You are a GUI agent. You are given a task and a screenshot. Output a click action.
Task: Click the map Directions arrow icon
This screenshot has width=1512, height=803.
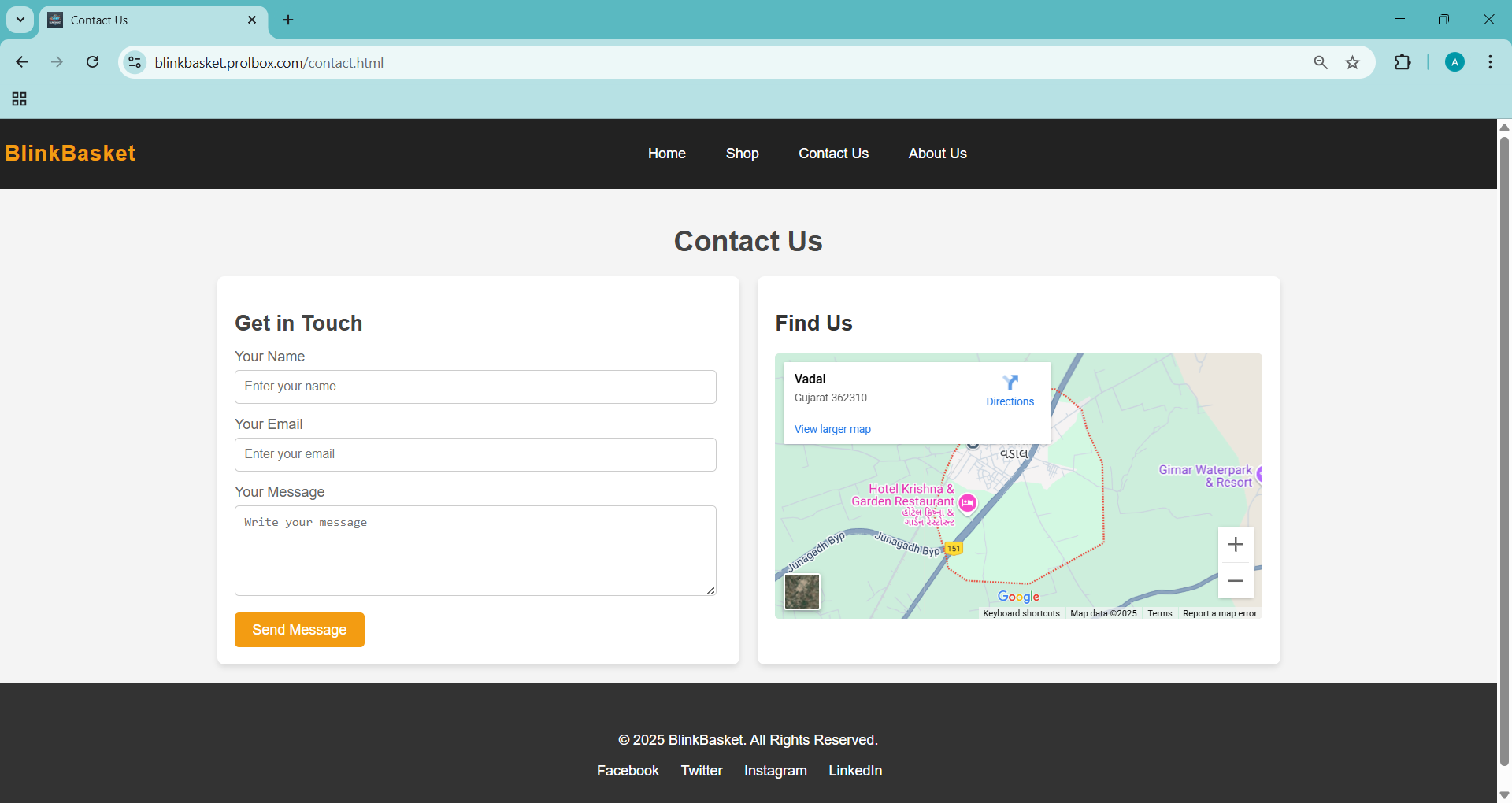1010,383
